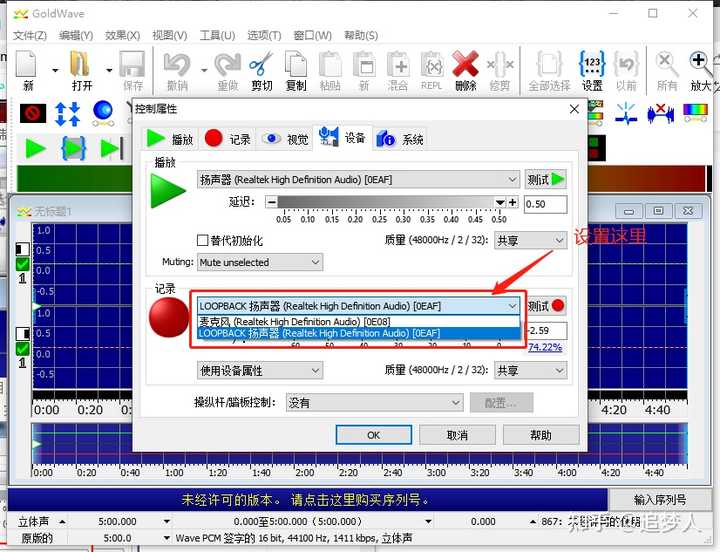Open the playback quality 共享 dropdown
This screenshot has height=552, width=720.
[x=530, y=240]
